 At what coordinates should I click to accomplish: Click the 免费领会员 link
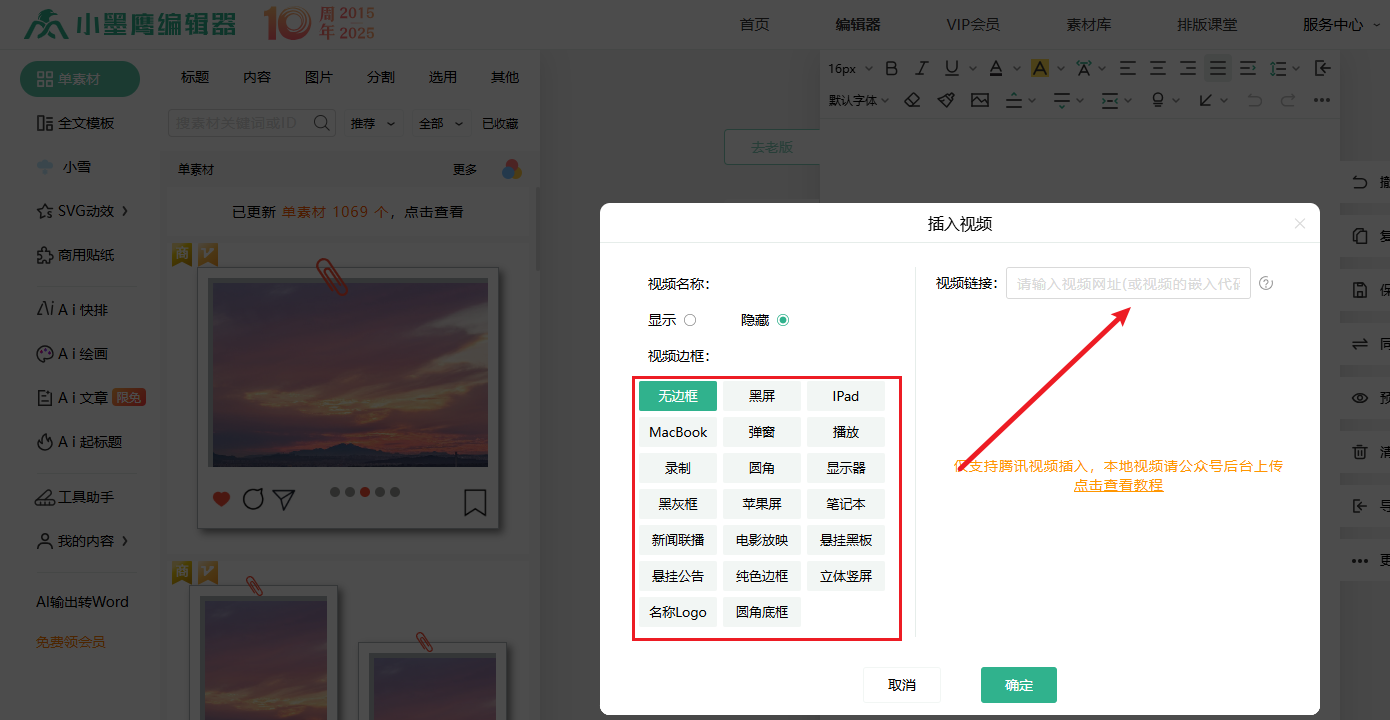tap(70, 642)
